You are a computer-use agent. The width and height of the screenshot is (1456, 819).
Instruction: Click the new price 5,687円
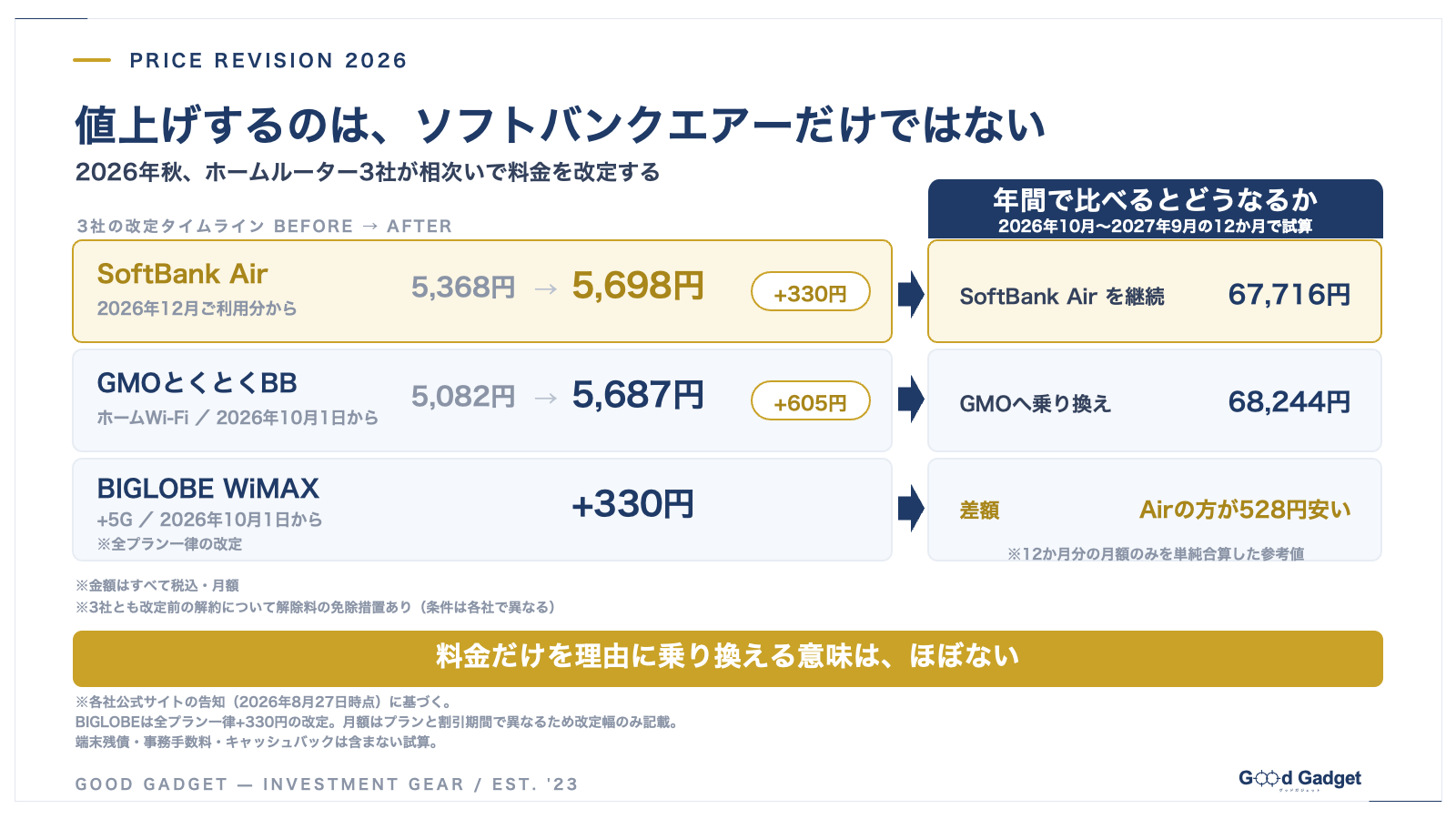[638, 395]
